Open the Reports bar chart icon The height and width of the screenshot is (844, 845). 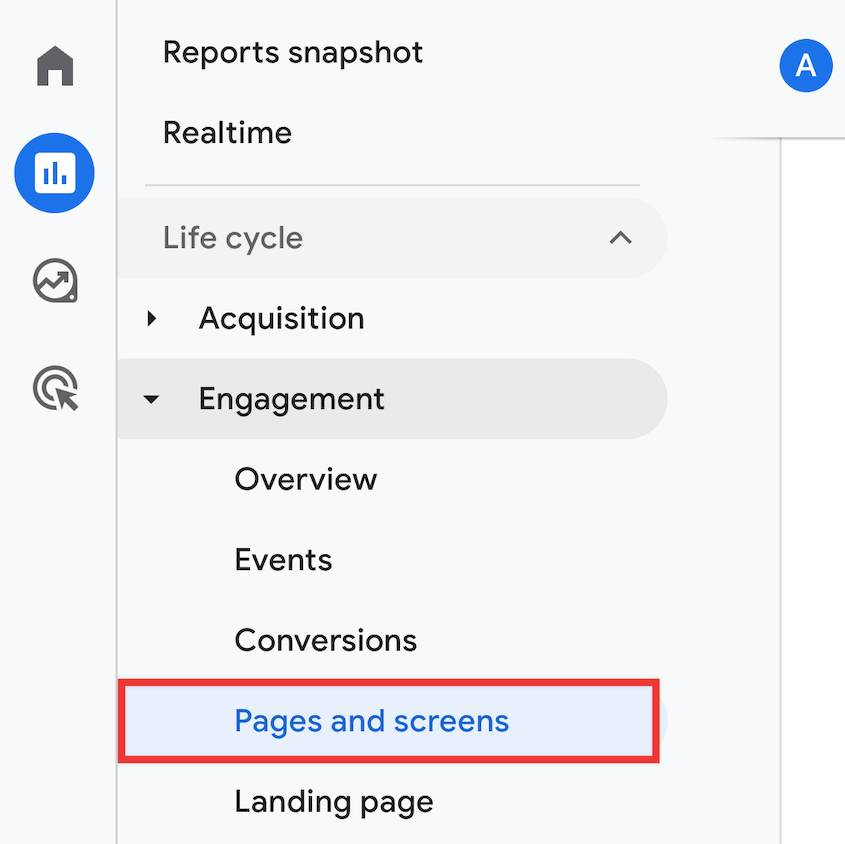[x=54, y=173]
